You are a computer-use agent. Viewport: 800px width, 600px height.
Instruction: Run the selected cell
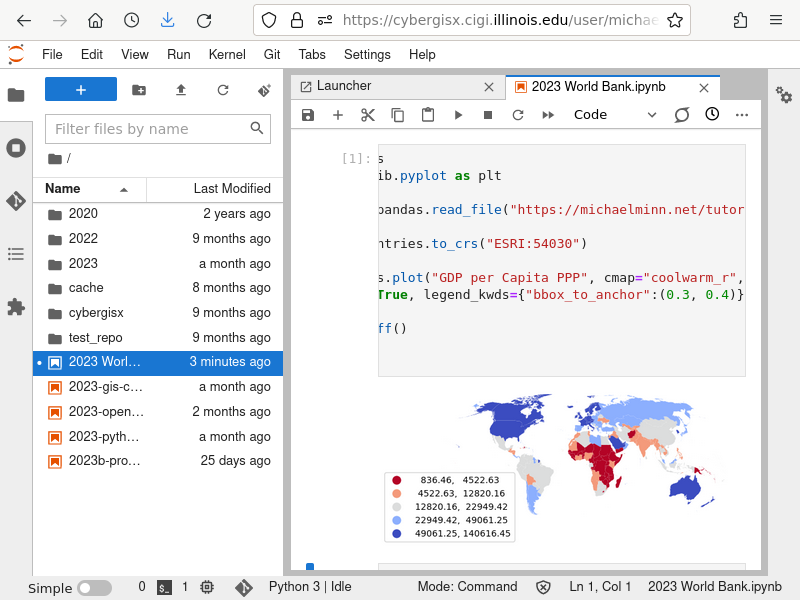pos(458,115)
